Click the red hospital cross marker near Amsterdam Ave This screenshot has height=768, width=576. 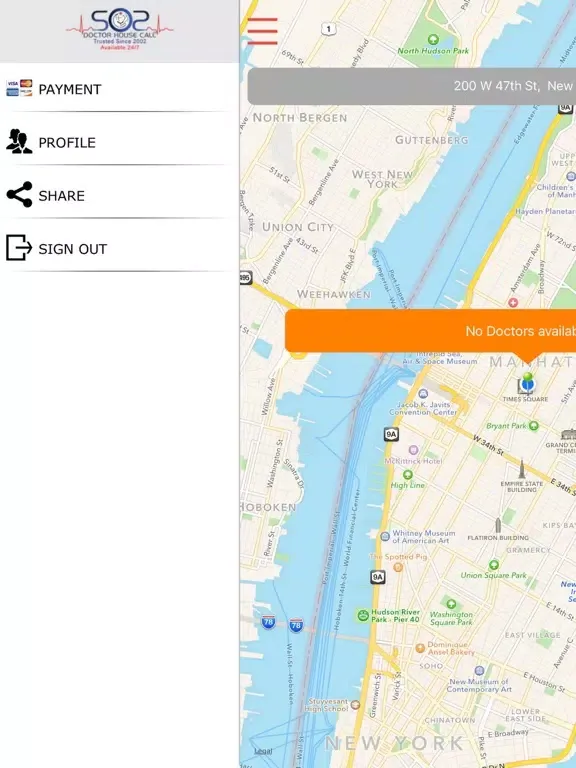[x=513, y=303]
